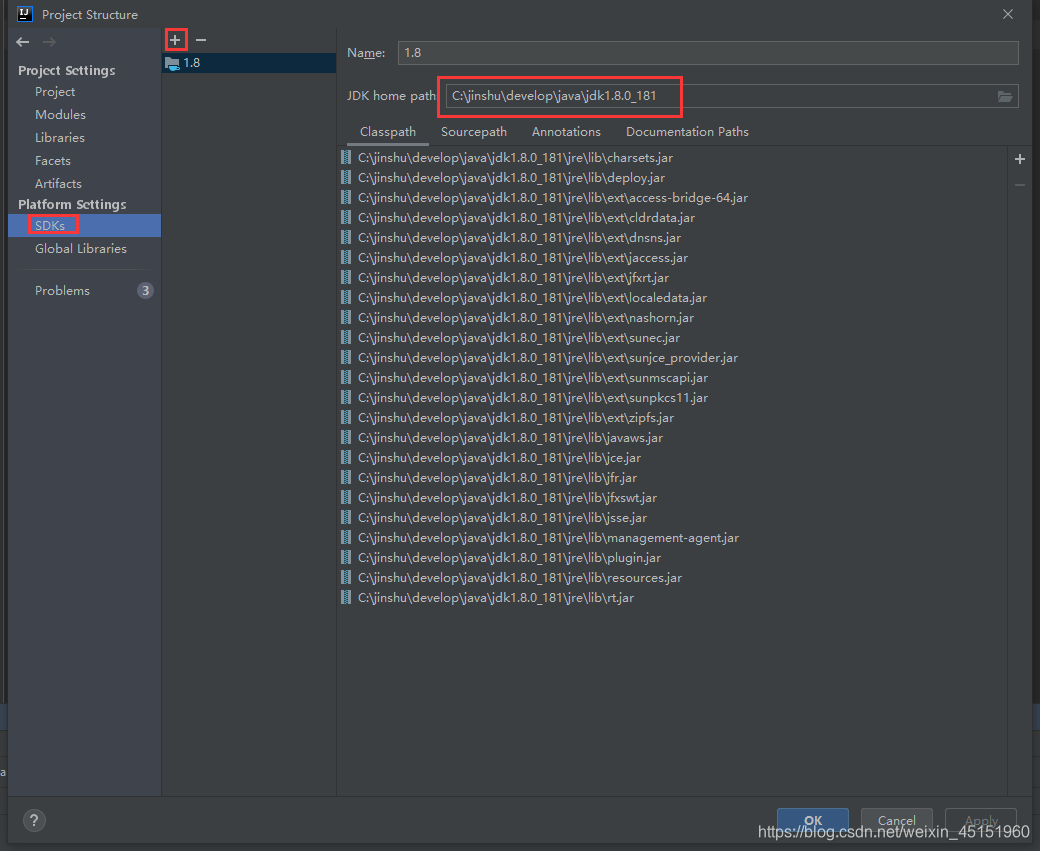Click inside the Name input field
This screenshot has width=1040, height=851.
click(x=700, y=52)
